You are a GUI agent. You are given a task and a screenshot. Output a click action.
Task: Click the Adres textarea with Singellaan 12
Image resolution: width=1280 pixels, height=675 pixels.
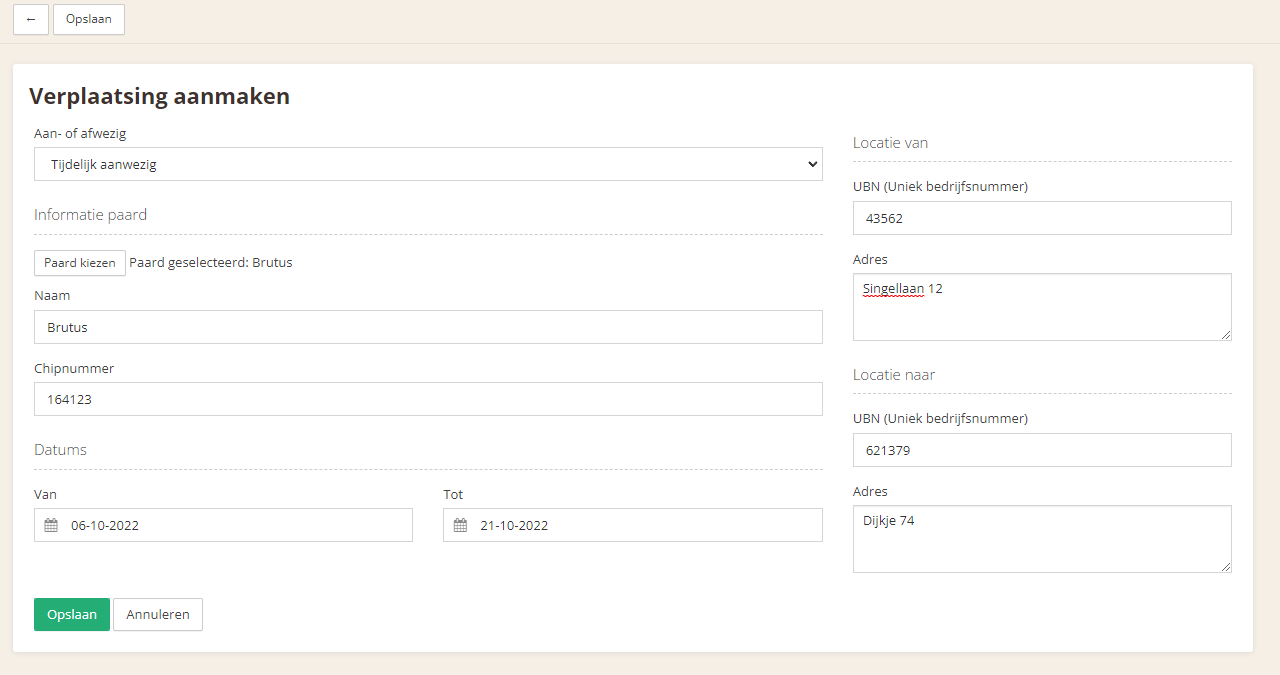[1042, 307]
